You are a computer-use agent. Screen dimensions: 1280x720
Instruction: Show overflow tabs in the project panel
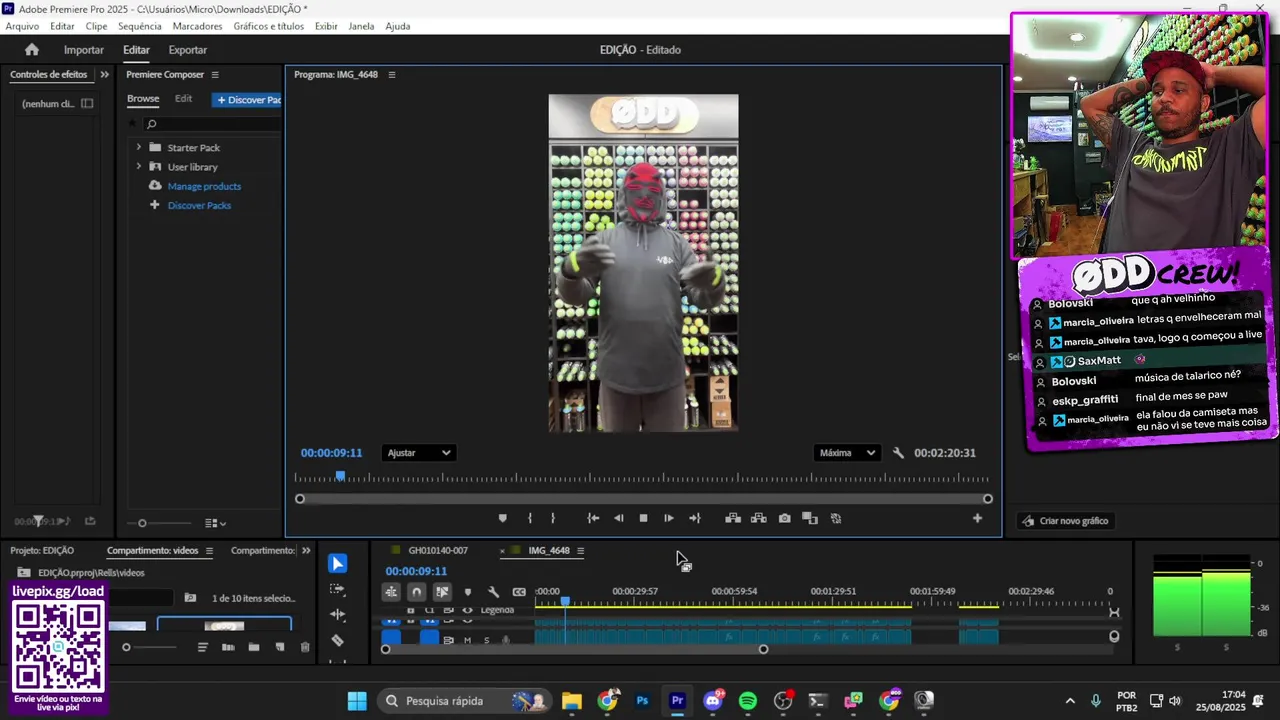(306, 551)
